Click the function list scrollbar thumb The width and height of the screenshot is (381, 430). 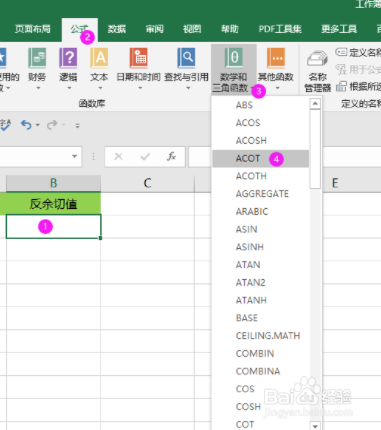315,149
